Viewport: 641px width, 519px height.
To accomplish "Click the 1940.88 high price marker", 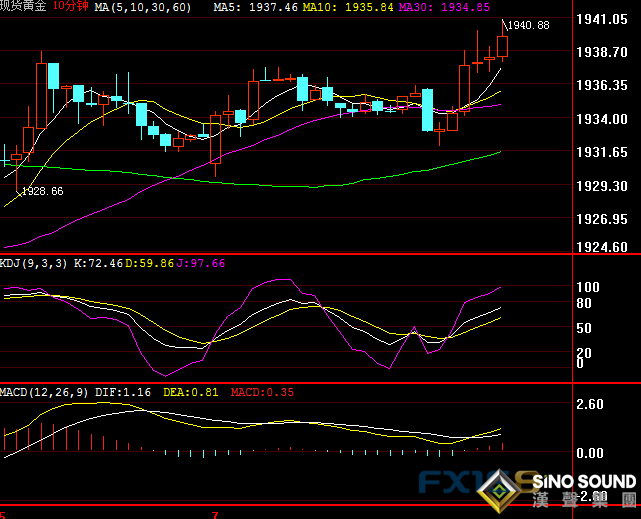I will [529, 25].
